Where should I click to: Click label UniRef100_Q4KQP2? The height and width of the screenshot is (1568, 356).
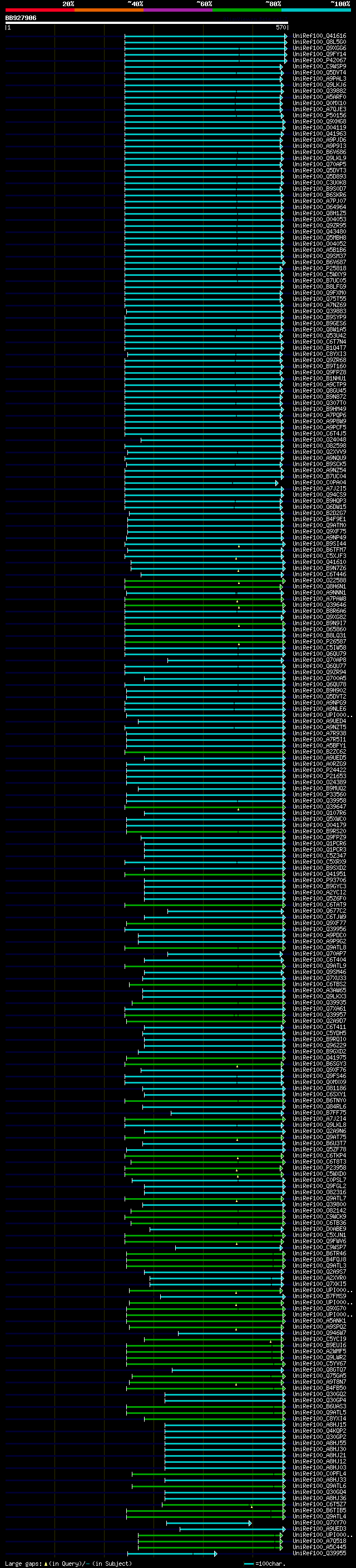point(319,1431)
